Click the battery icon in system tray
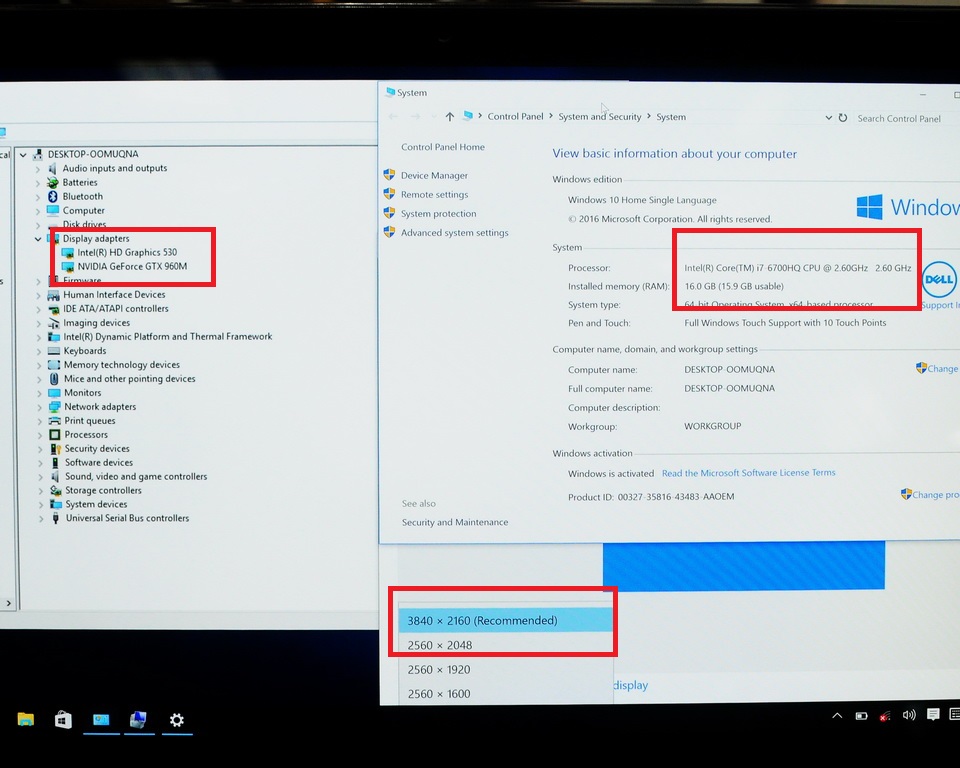Screen dimensions: 960x768 coord(861,716)
